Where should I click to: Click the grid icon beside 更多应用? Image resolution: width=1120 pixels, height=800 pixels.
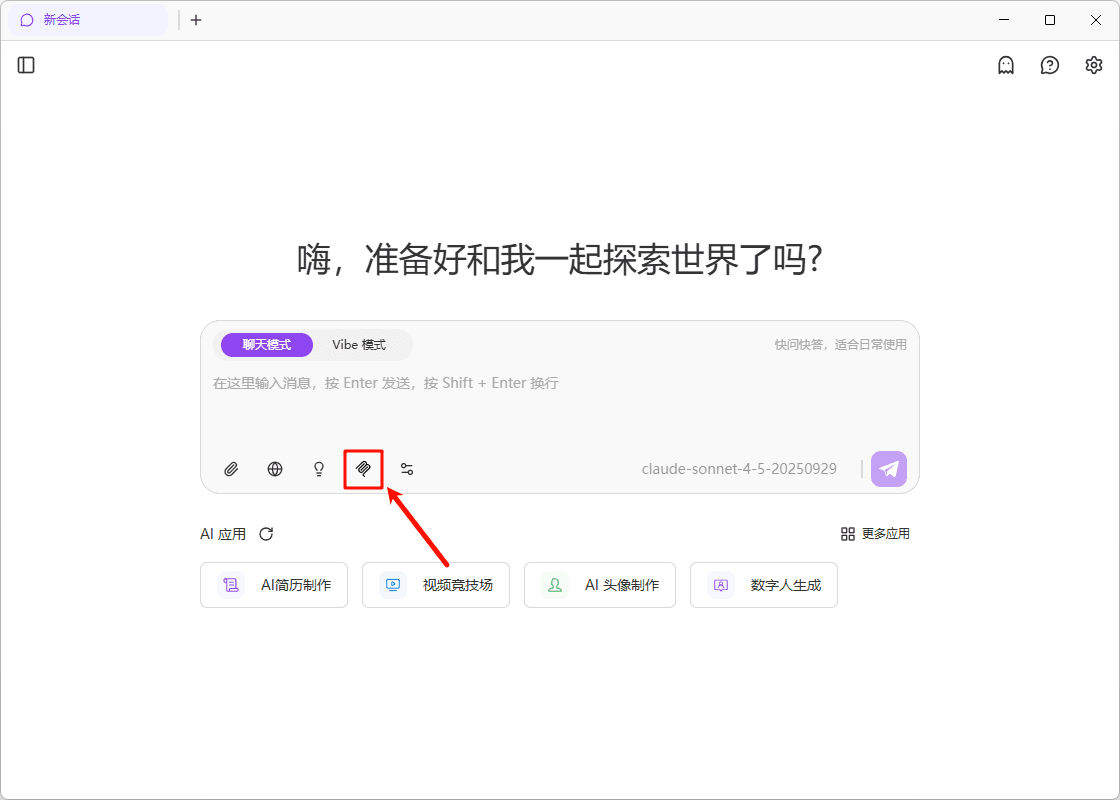click(848, 534)
